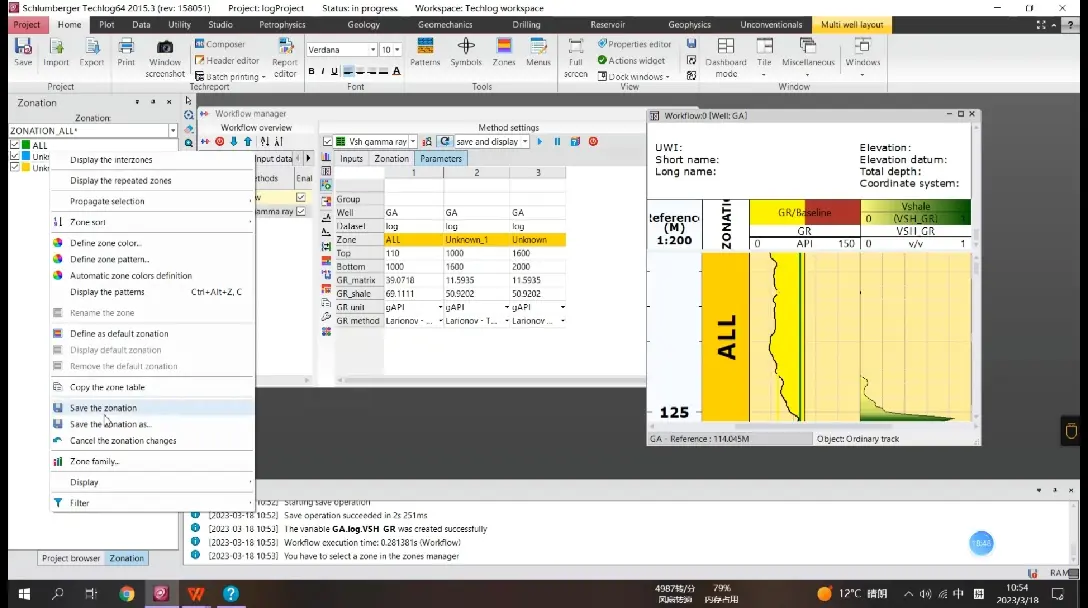Open the Report editor
The image size is (1088, 608).
tap(284, 58)
